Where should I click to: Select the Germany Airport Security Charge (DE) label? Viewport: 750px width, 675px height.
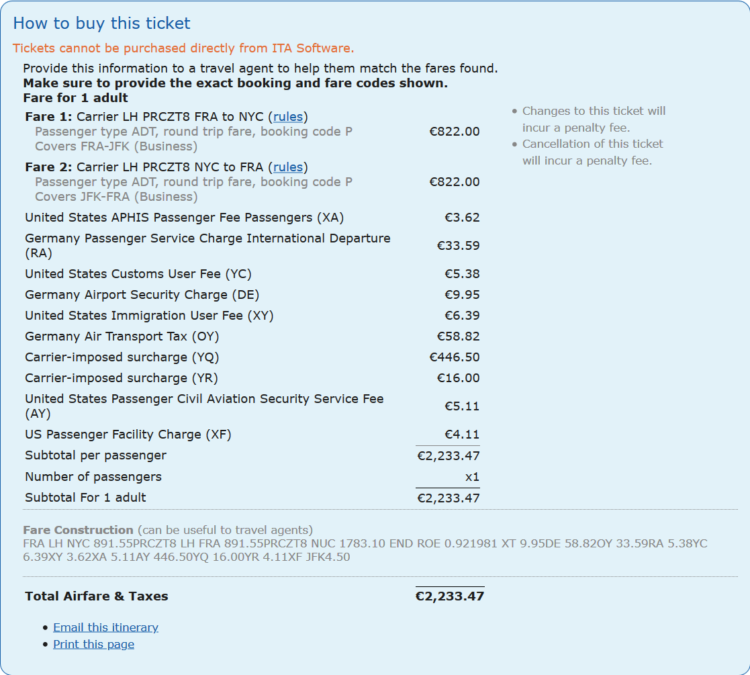point(142,295)
